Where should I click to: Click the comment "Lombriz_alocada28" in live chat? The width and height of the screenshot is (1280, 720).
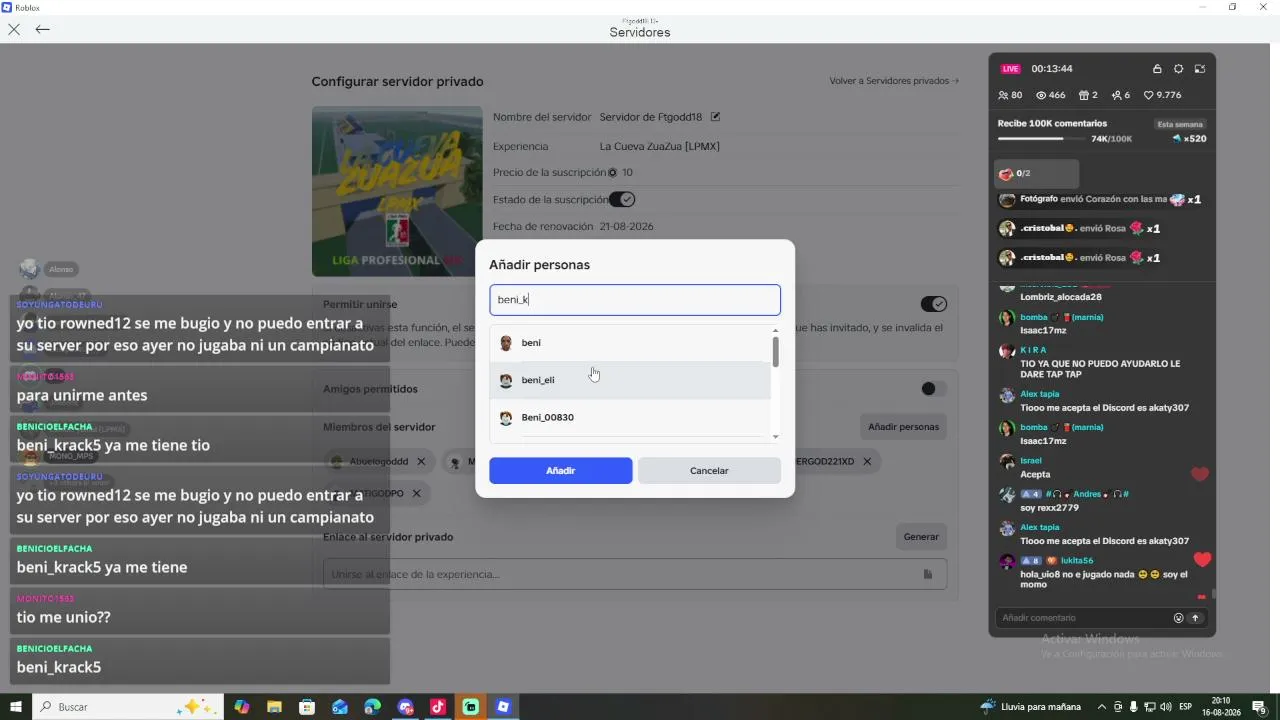click(x=1061, y=297)
